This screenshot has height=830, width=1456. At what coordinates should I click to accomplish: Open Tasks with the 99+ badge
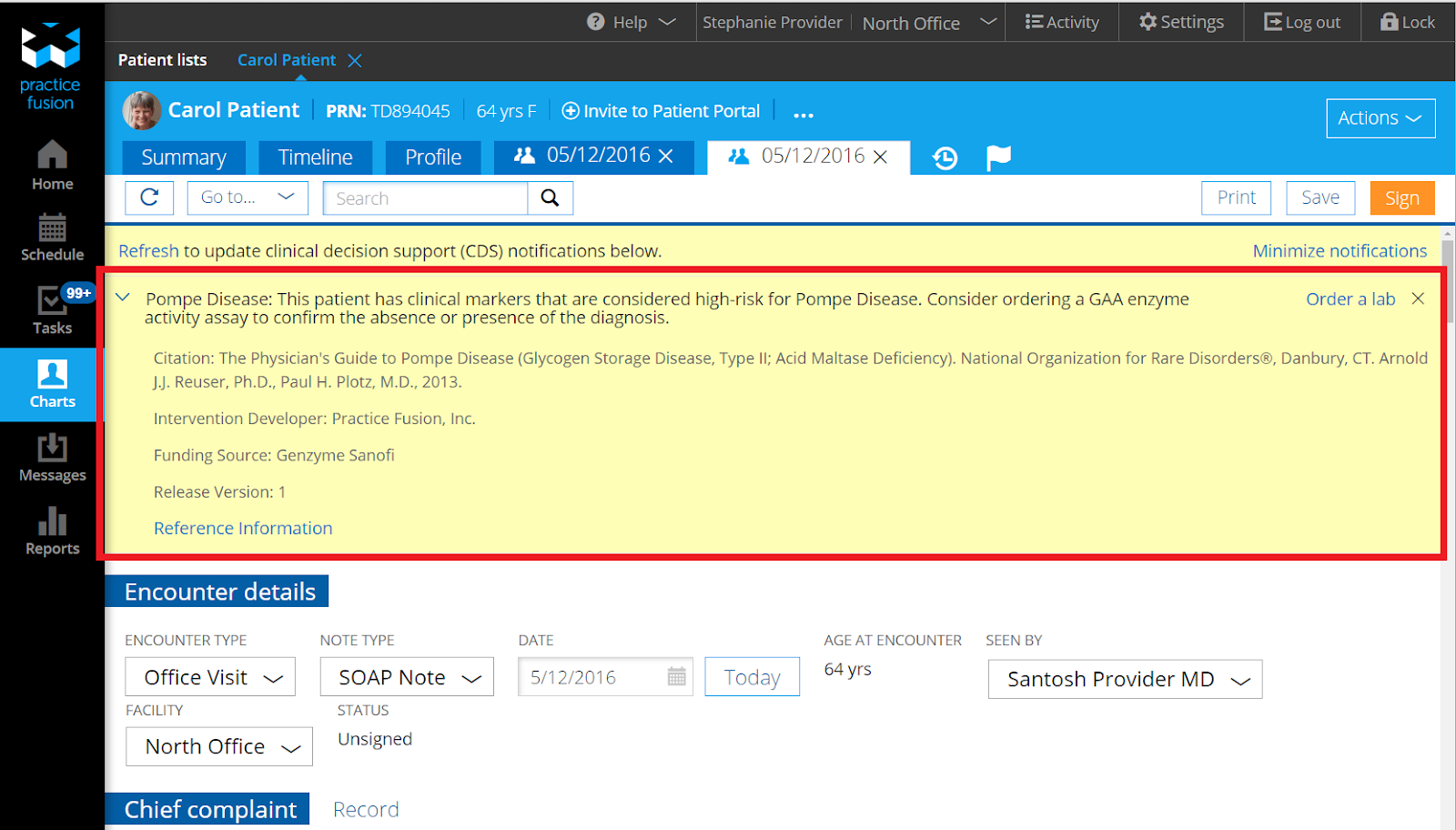pyautogui.click(x=52, y=310)
